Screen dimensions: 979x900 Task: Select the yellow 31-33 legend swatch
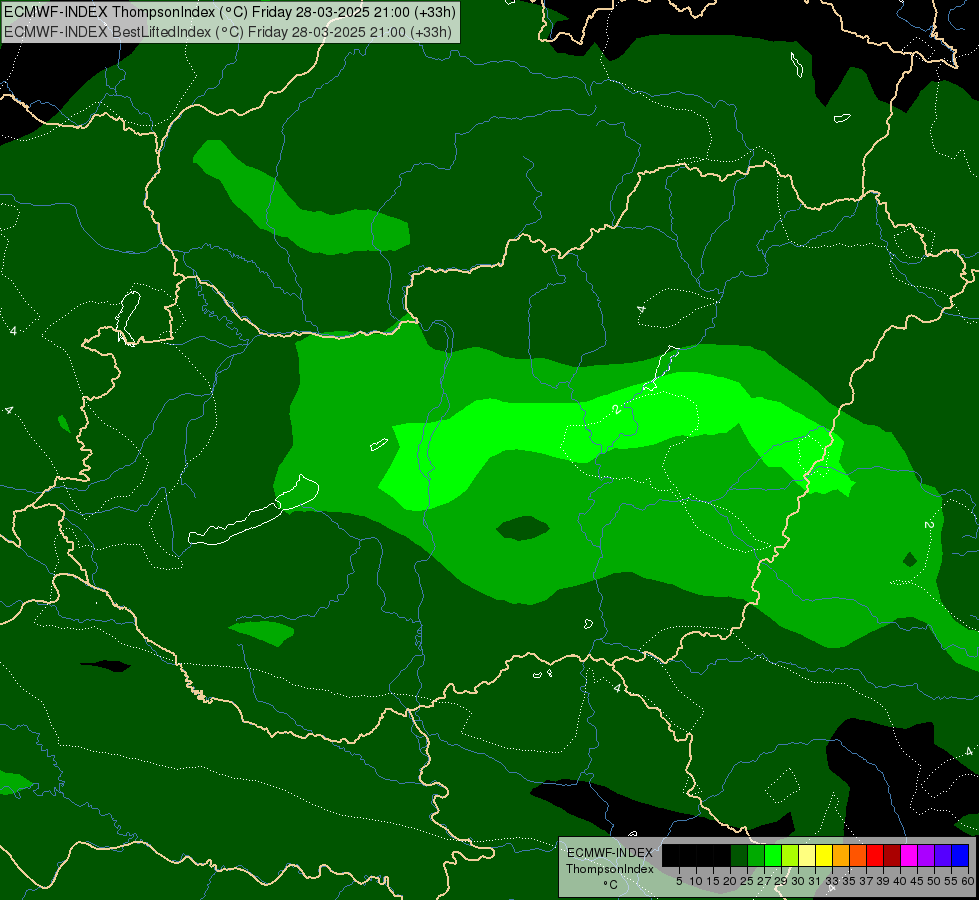tap(824, 855)
